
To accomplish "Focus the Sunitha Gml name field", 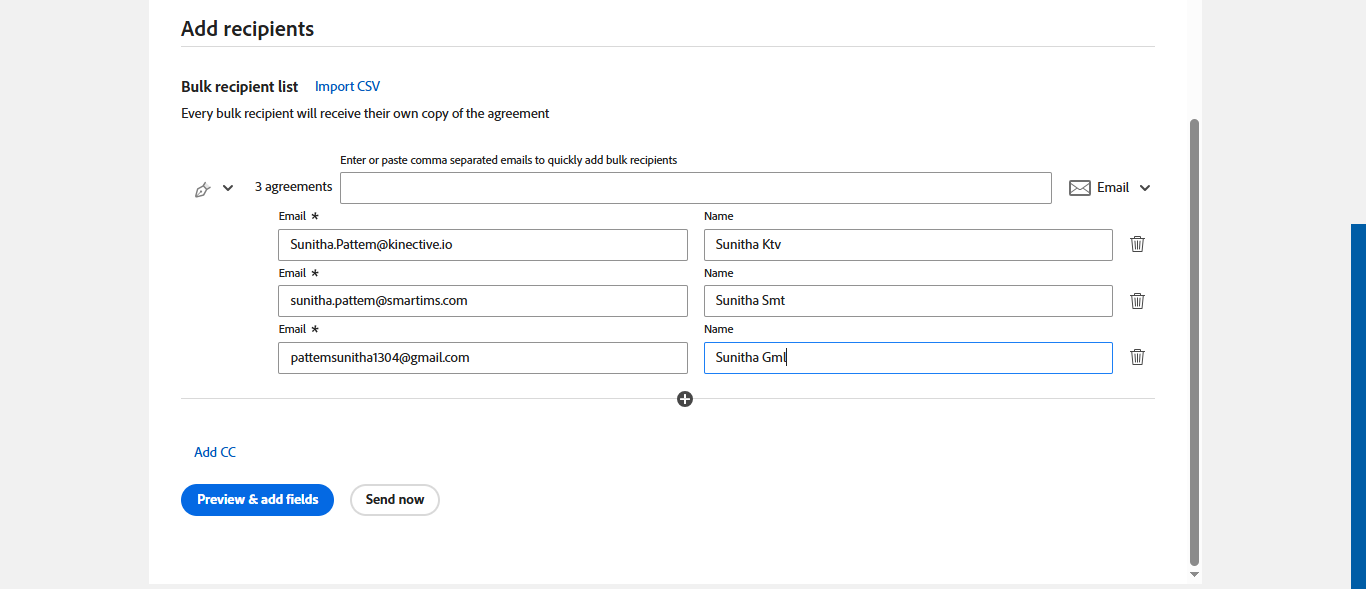I will point(907,358).
